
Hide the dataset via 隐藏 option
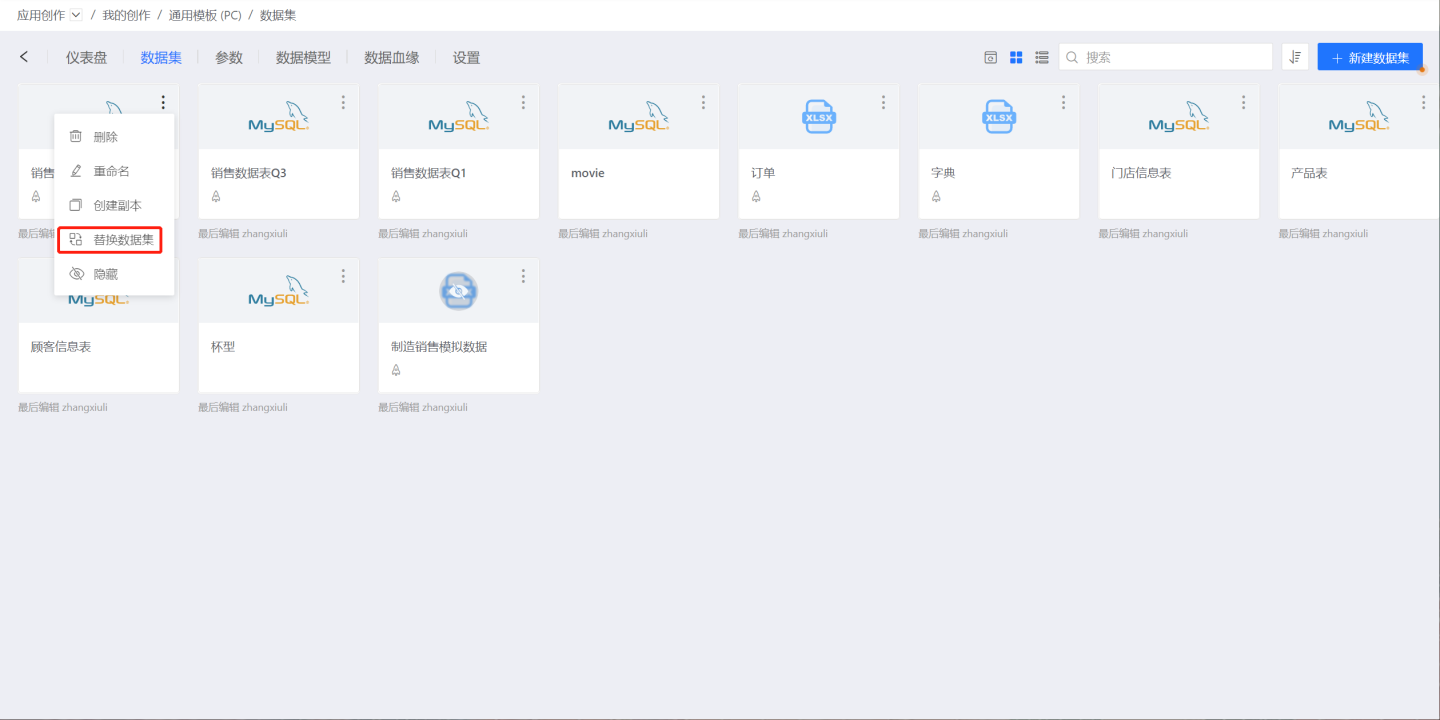105,274
